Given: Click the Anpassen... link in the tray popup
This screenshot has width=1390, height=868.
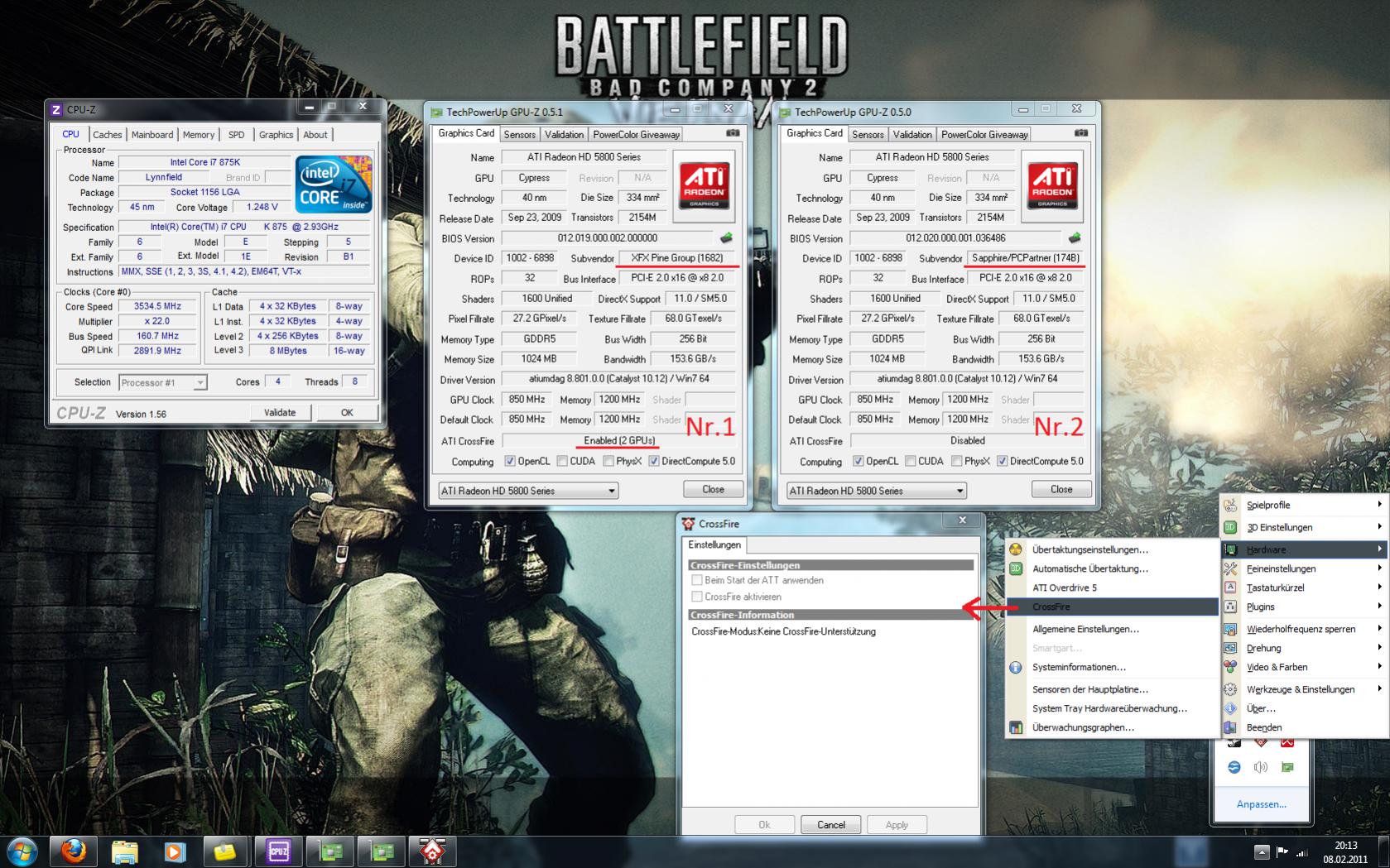Looking at the screenshot, I should coord(1261,804).
